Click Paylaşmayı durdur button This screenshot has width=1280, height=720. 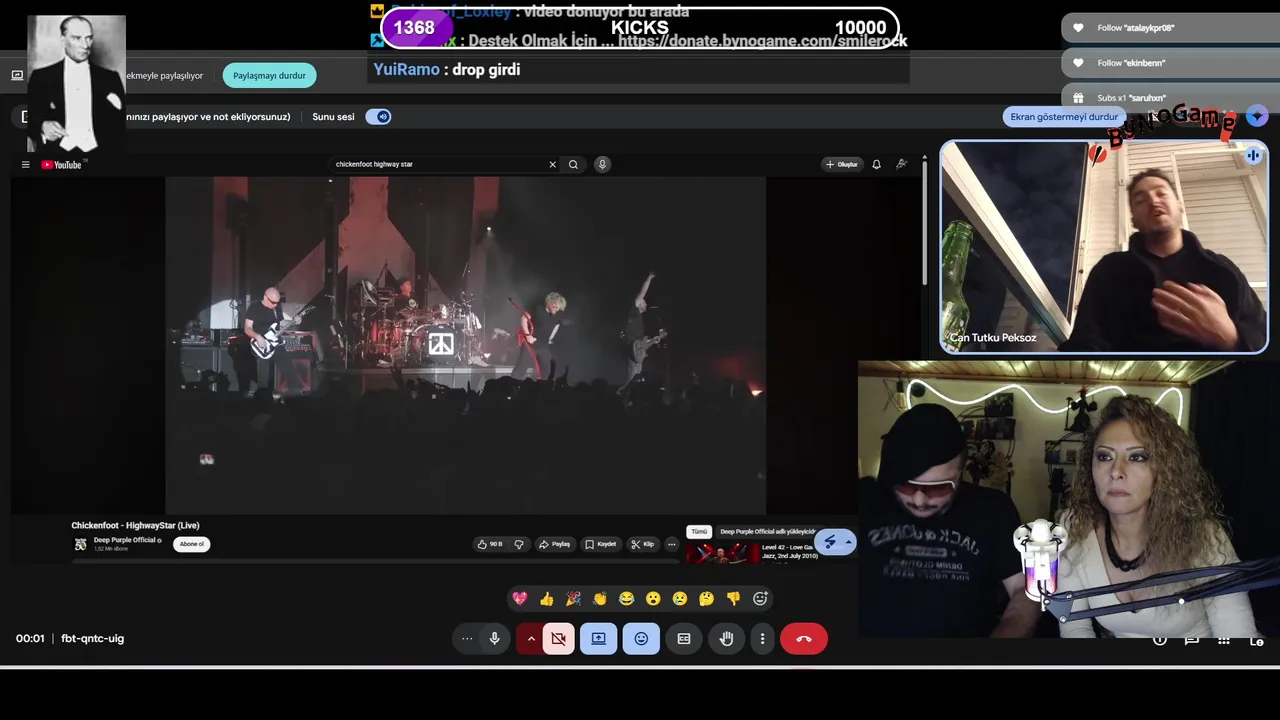pyautogui.click(x=269, y=75)
